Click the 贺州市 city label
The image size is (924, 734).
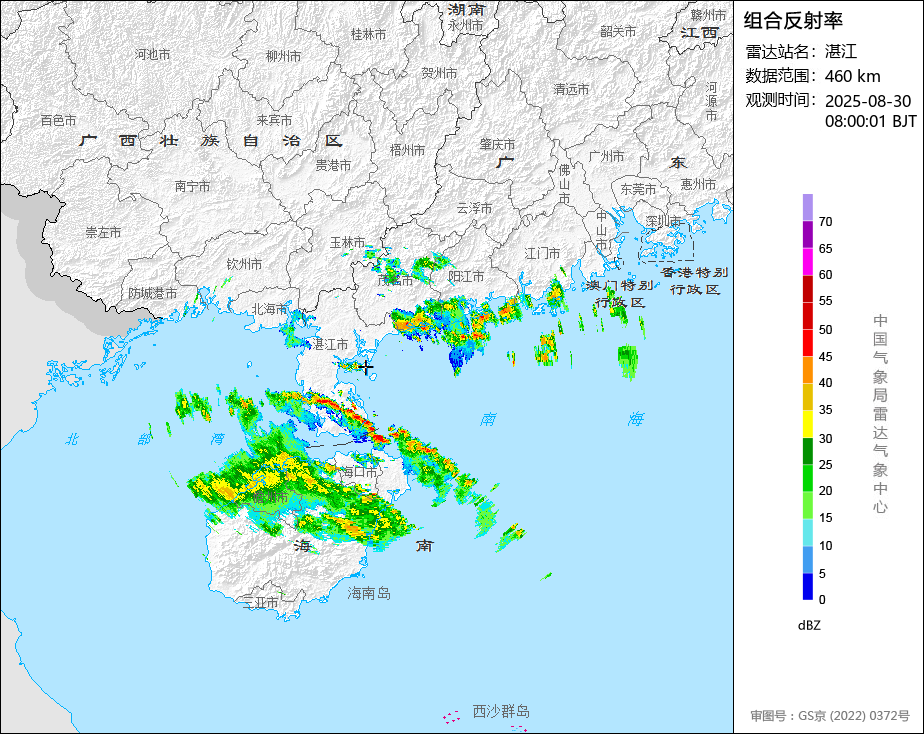(439, 73)
